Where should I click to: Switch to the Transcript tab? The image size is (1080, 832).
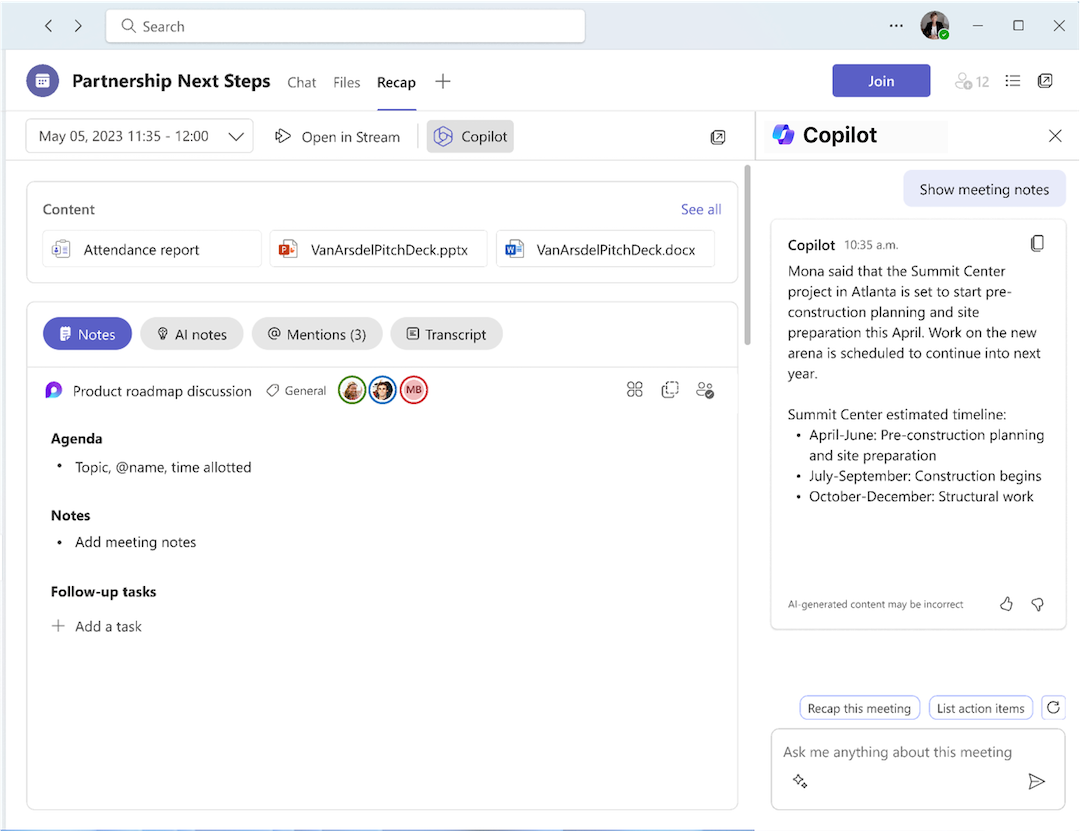(446, 333)
